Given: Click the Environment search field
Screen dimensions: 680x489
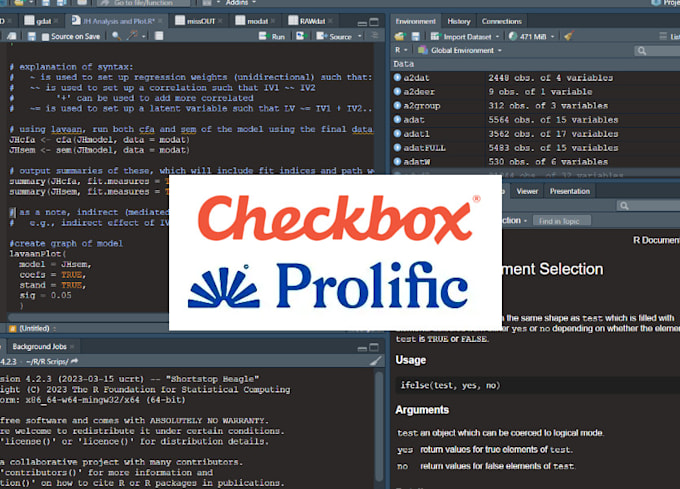Looking at the screenshot, I should [657, 51].
